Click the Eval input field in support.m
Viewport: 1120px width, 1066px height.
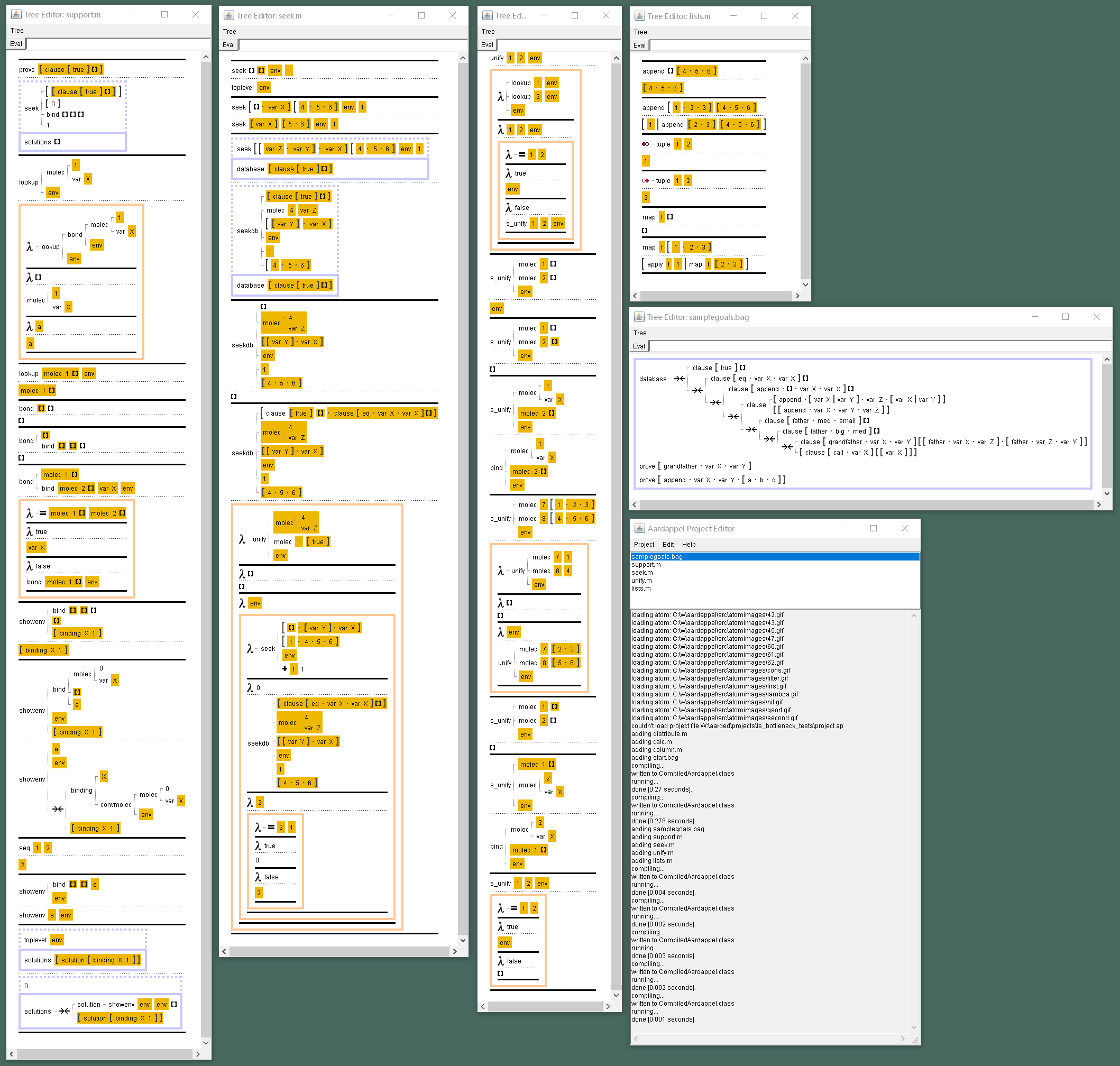point(118,44)
